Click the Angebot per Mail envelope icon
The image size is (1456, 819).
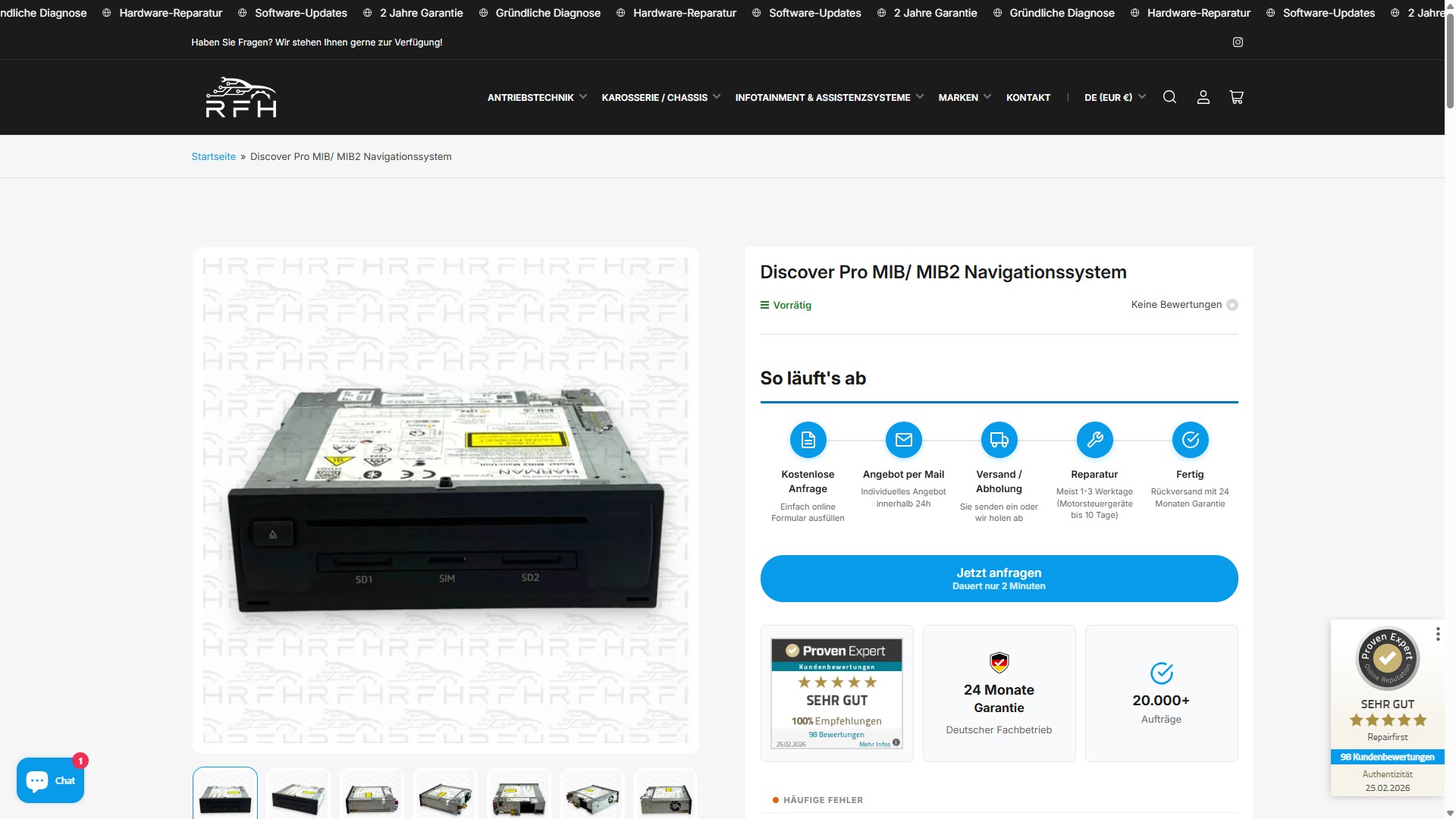coord(903,440)
